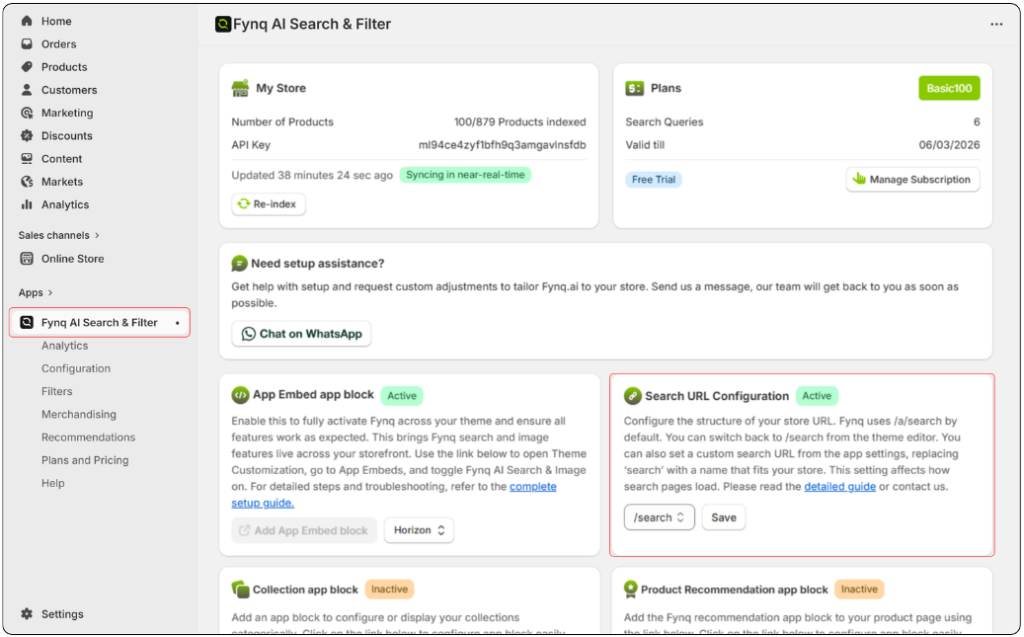Screen dimensions: 1024x637
Task: Click the Orders inbox icon
Action: click(27, 44)
